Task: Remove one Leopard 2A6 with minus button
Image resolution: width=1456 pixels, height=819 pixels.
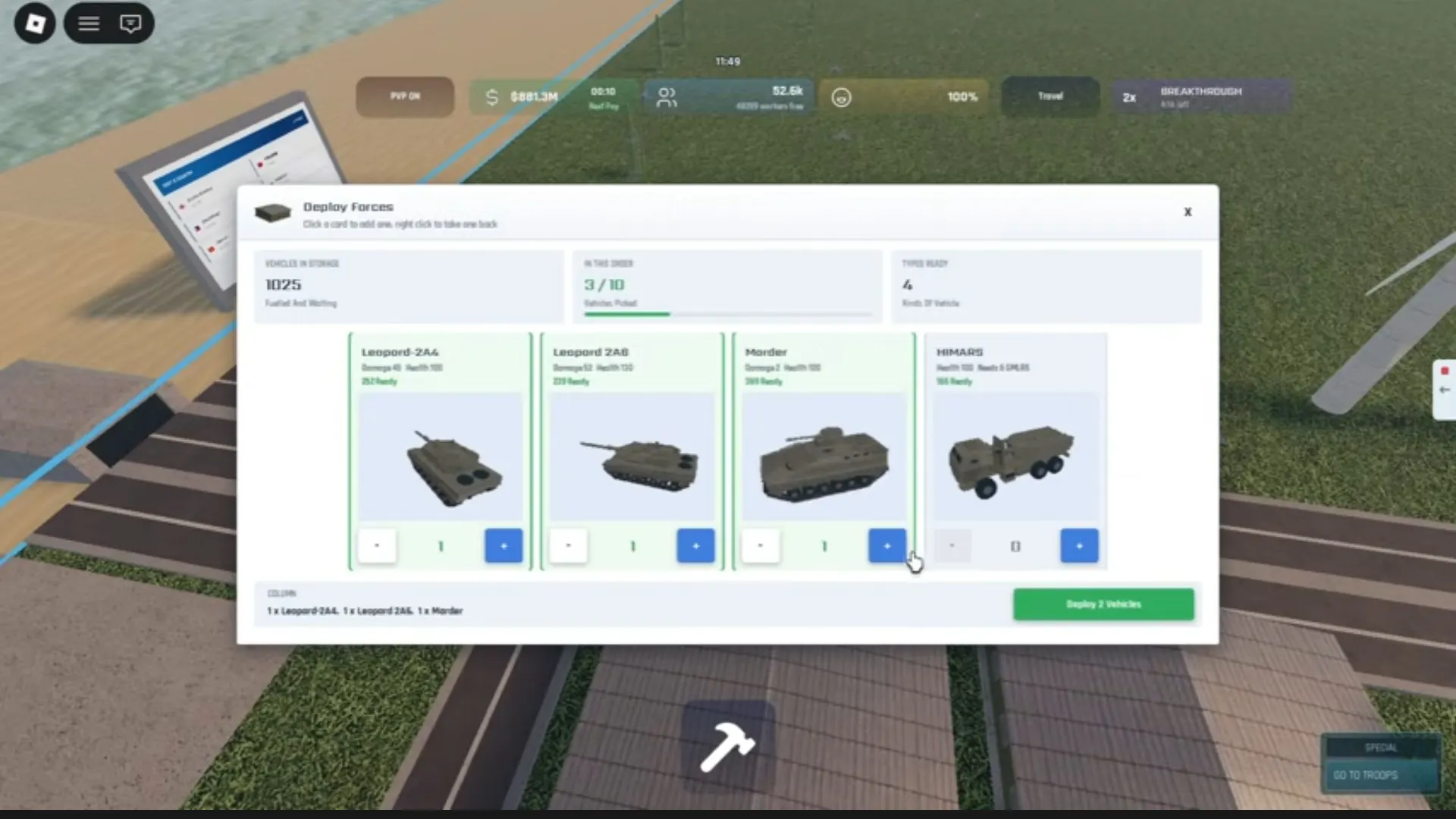Action: [569, 546]
